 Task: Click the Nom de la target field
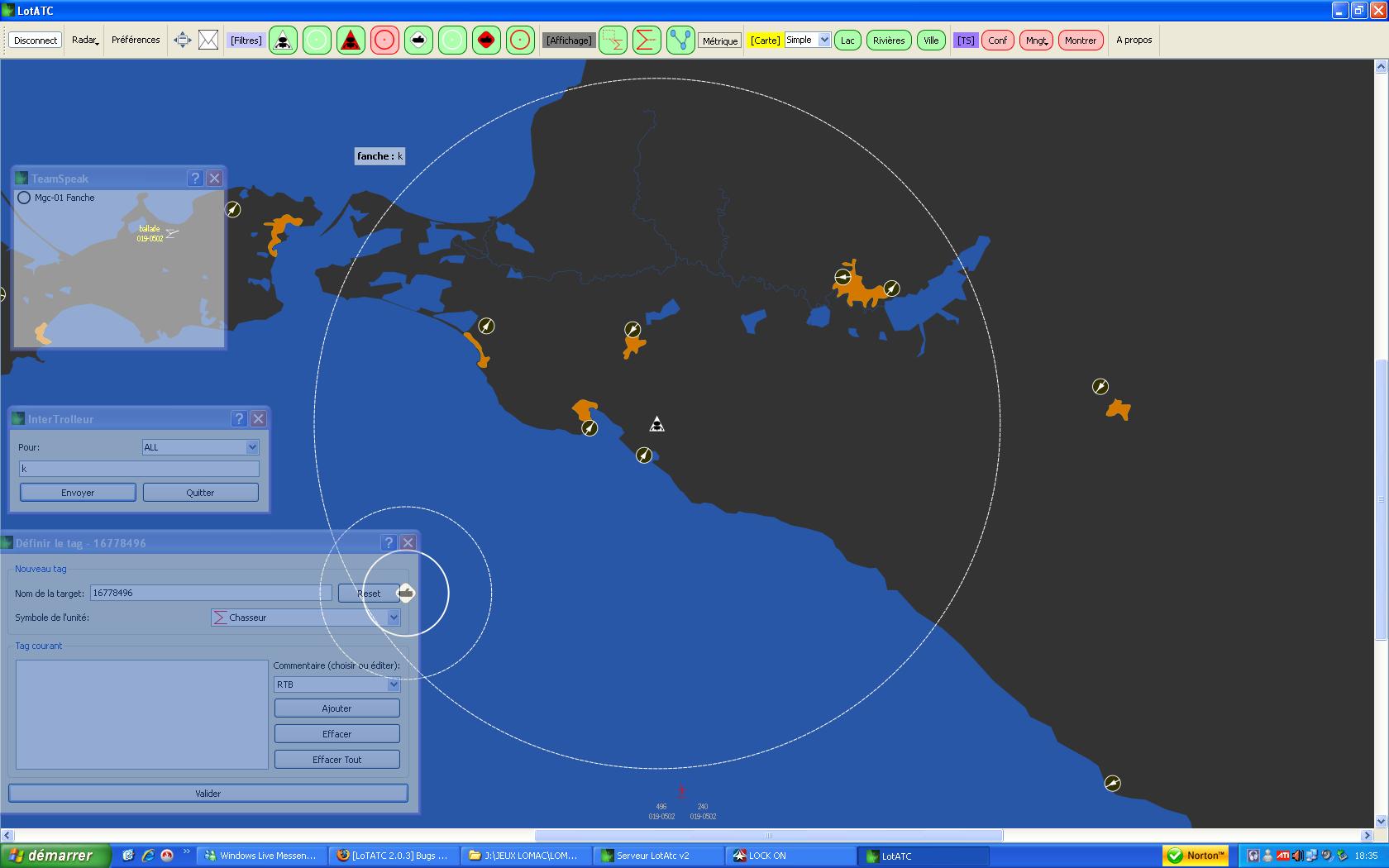(210, 593)
